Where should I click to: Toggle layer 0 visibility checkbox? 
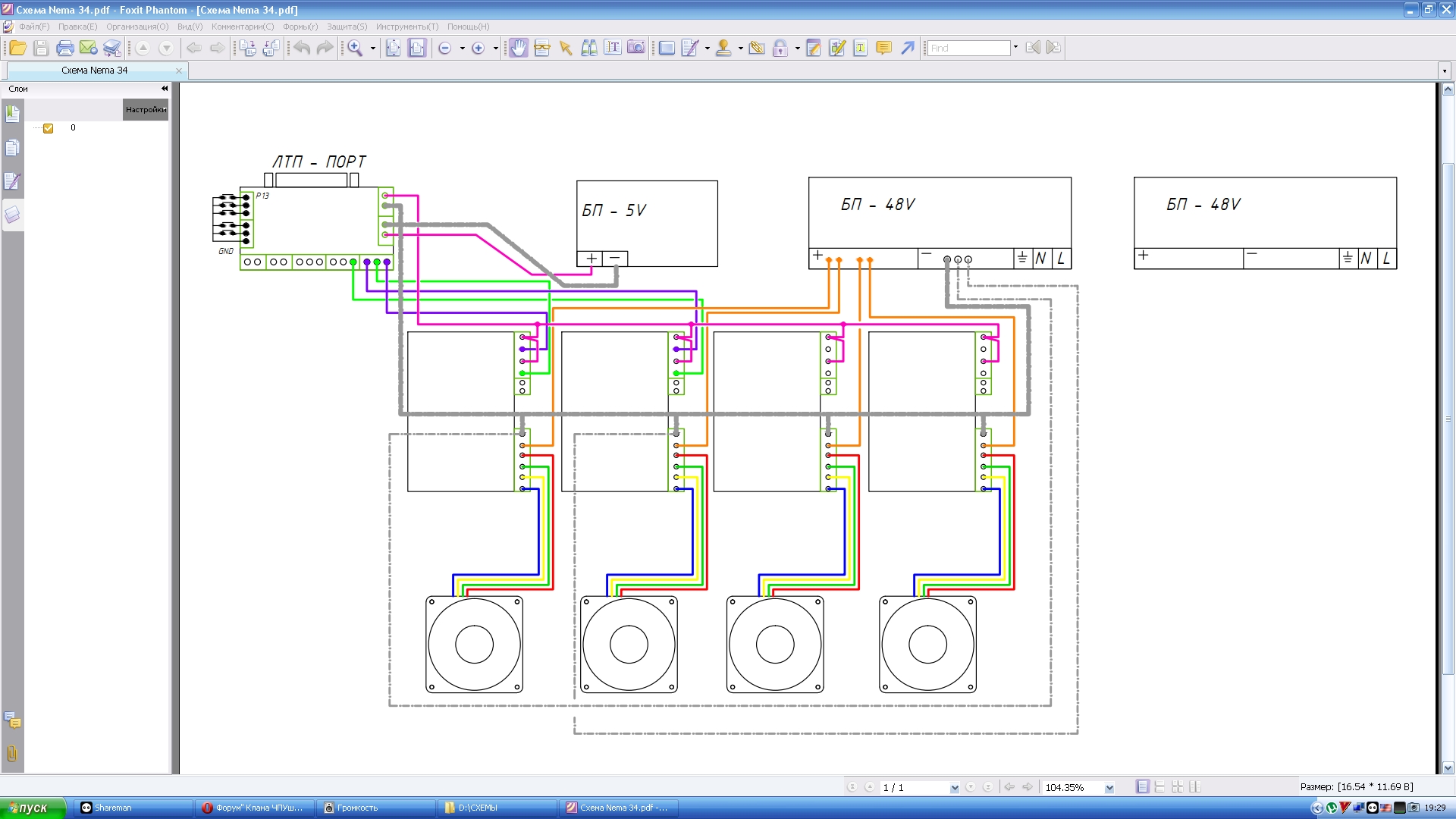49,128
